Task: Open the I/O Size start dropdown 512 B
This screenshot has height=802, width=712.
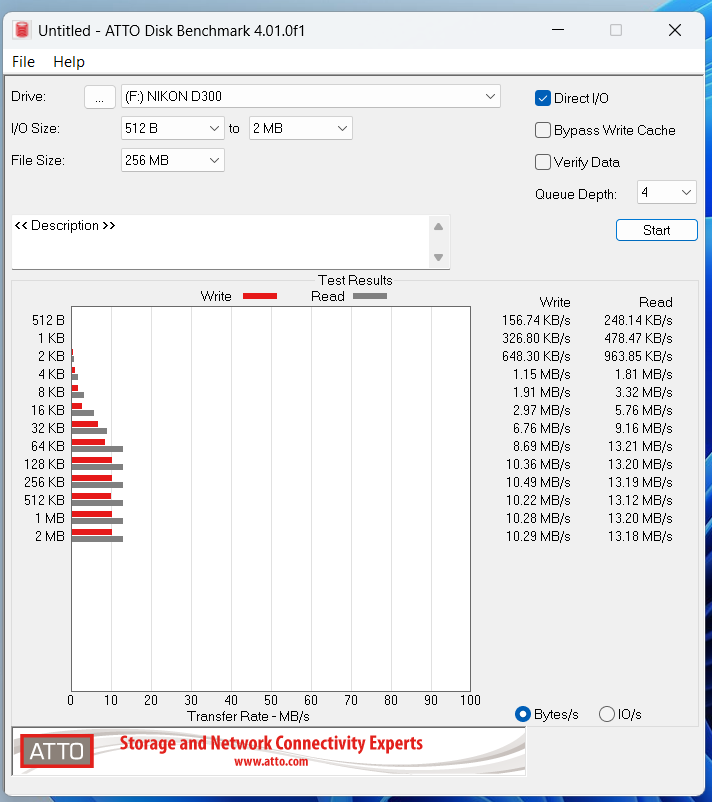Action: (173, 128)
